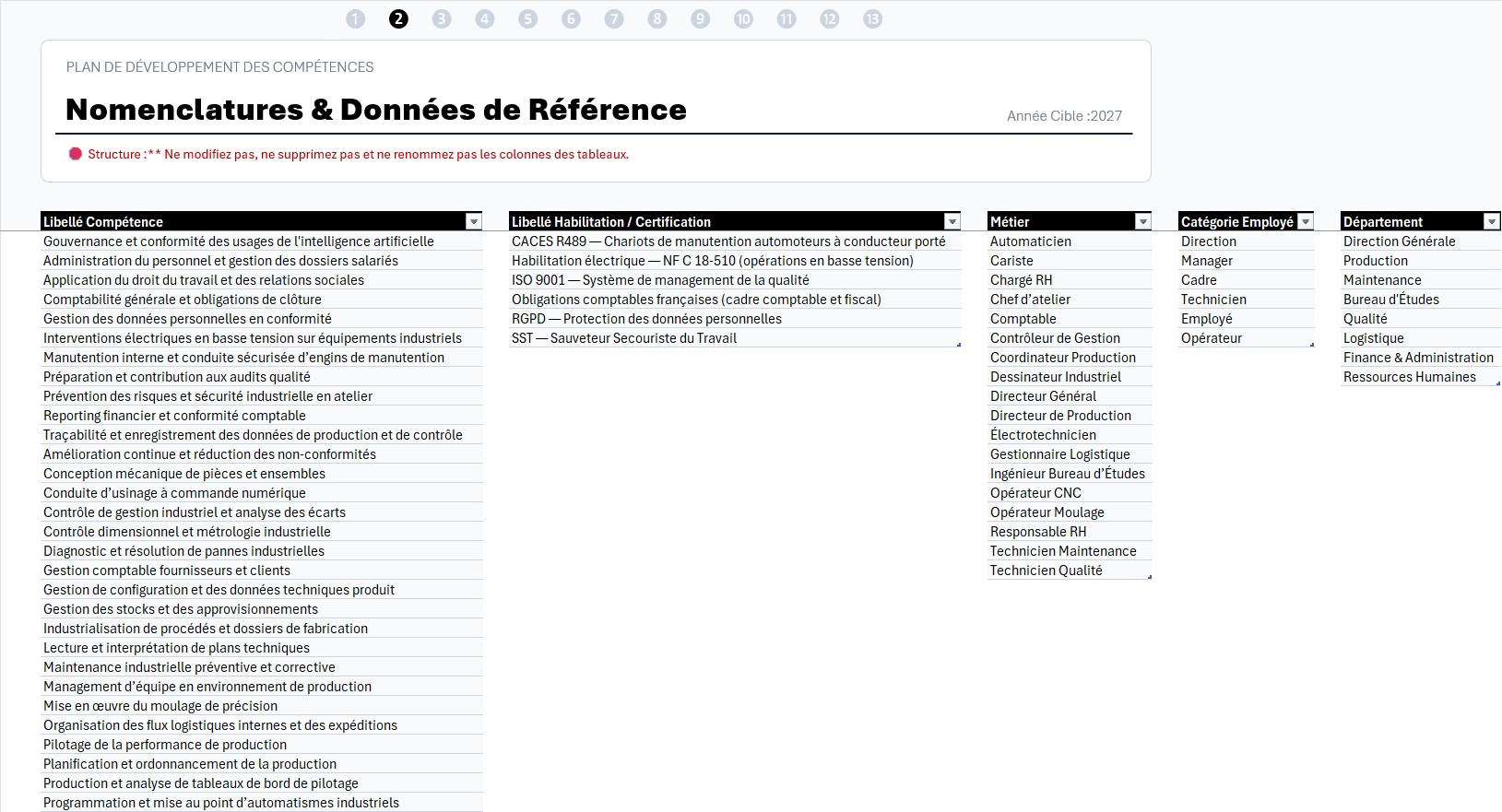
Task: Select 'Conduite d’usinage à commande numérique' row
Action: coord(262,493)
